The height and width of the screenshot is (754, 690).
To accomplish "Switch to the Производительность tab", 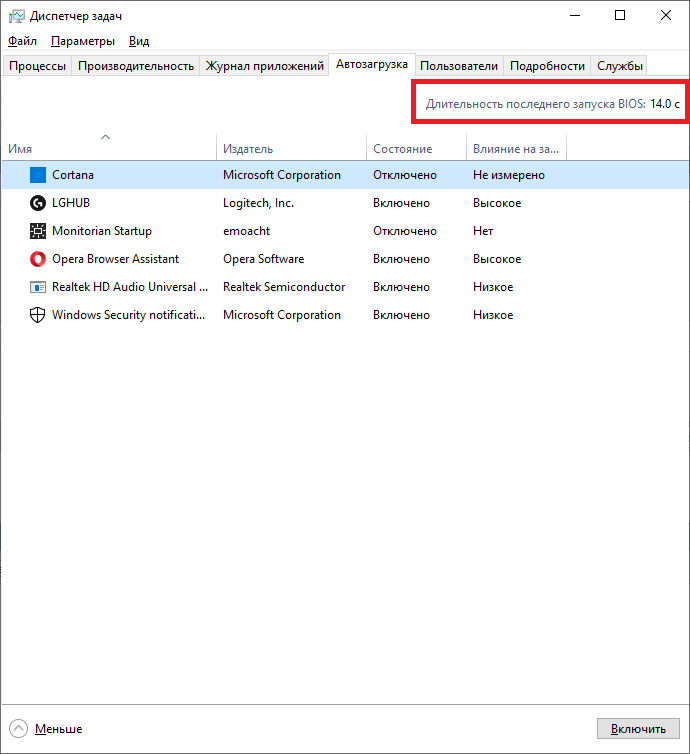I will click(136, 66).
